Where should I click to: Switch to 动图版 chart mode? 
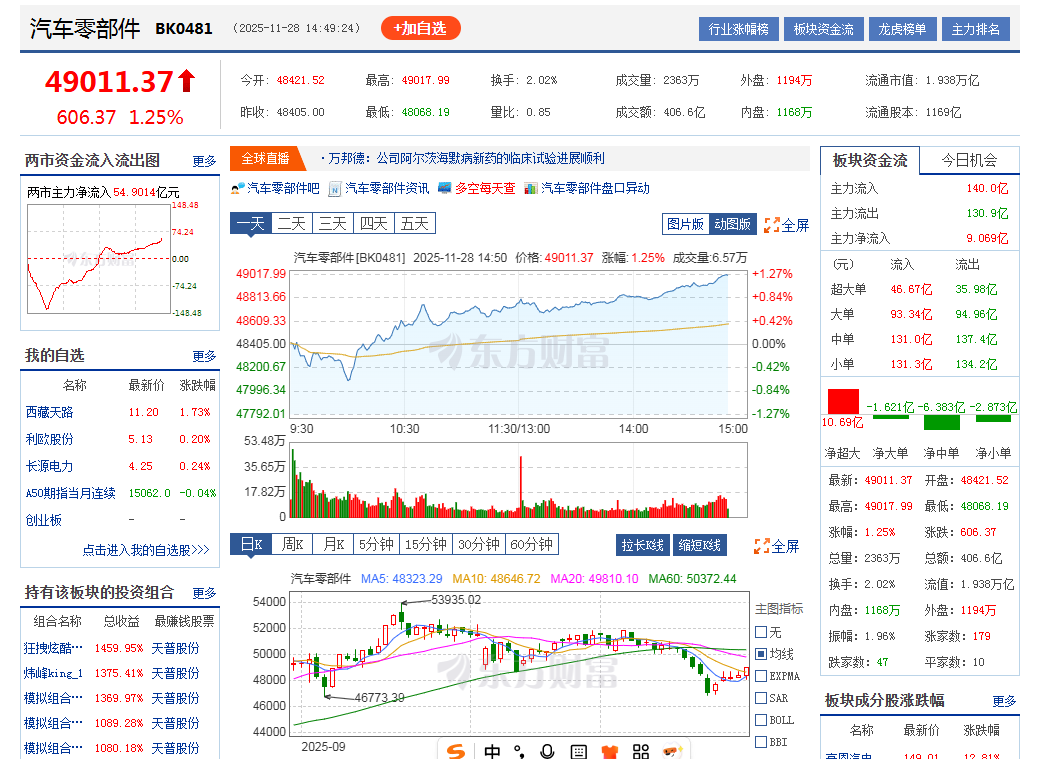732,224
